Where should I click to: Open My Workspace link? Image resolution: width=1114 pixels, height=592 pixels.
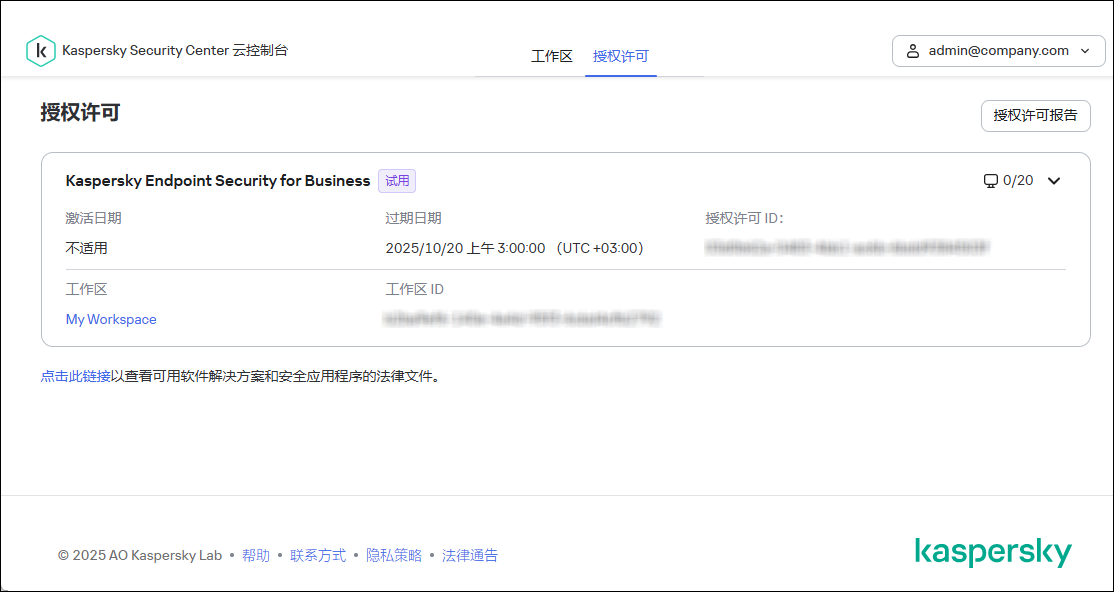(110, 319)
